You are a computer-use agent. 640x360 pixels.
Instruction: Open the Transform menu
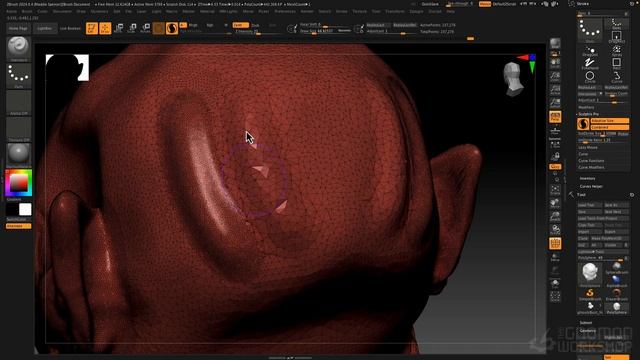395,11
